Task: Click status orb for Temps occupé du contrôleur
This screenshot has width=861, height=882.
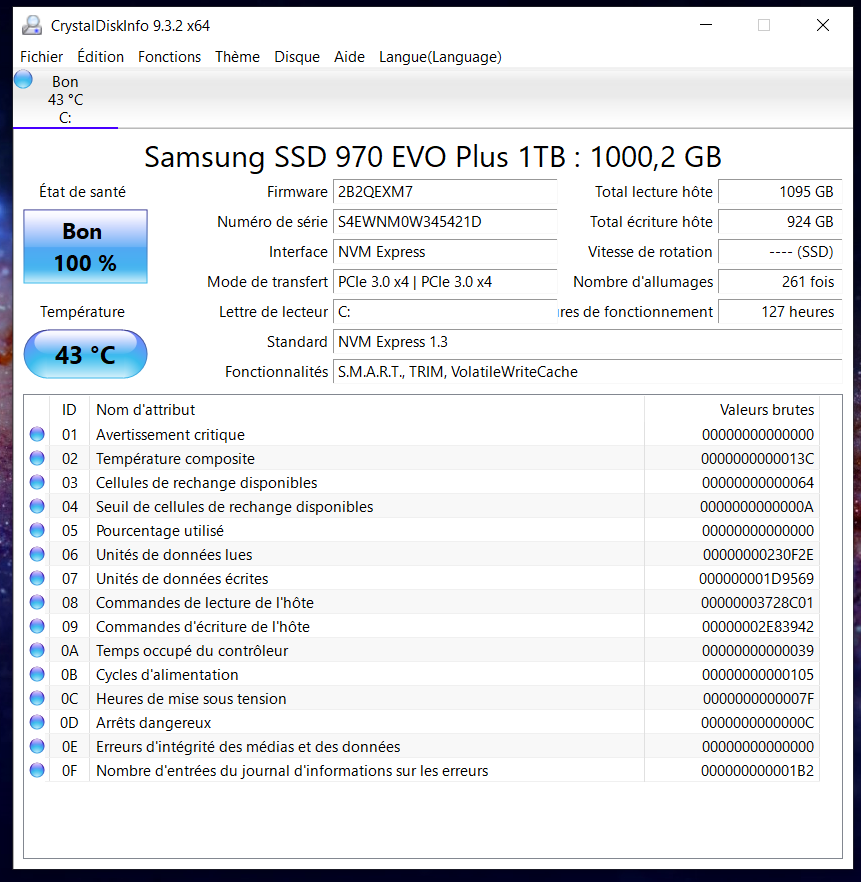Action: coord(37,650)
